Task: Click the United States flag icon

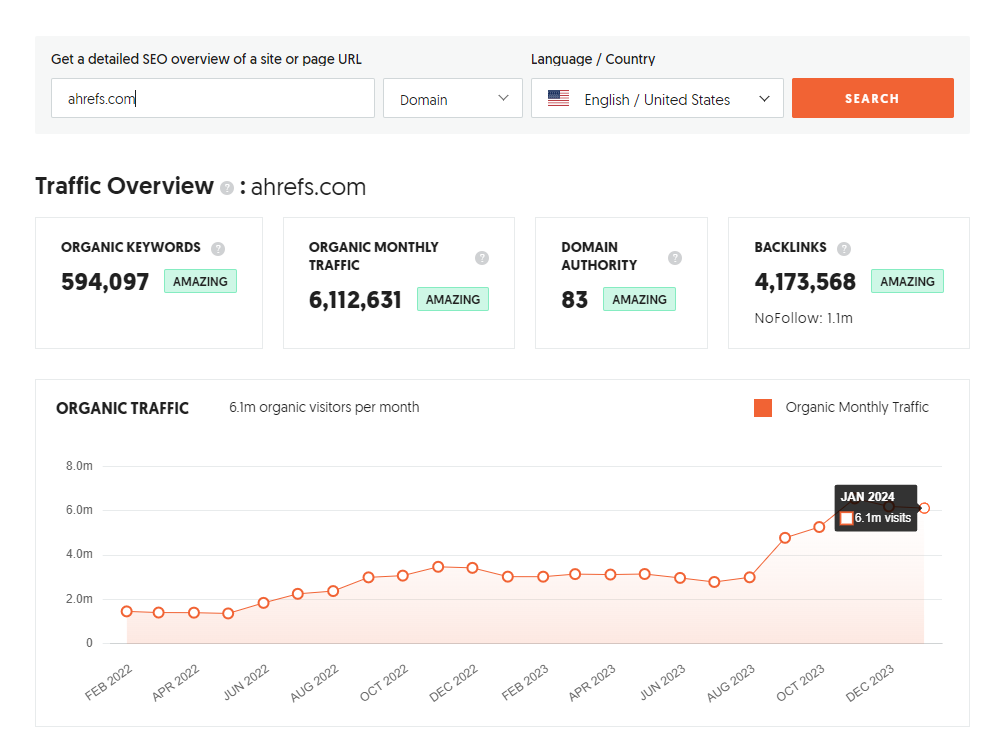Action: pyautogui.click(x=558, y=98)
